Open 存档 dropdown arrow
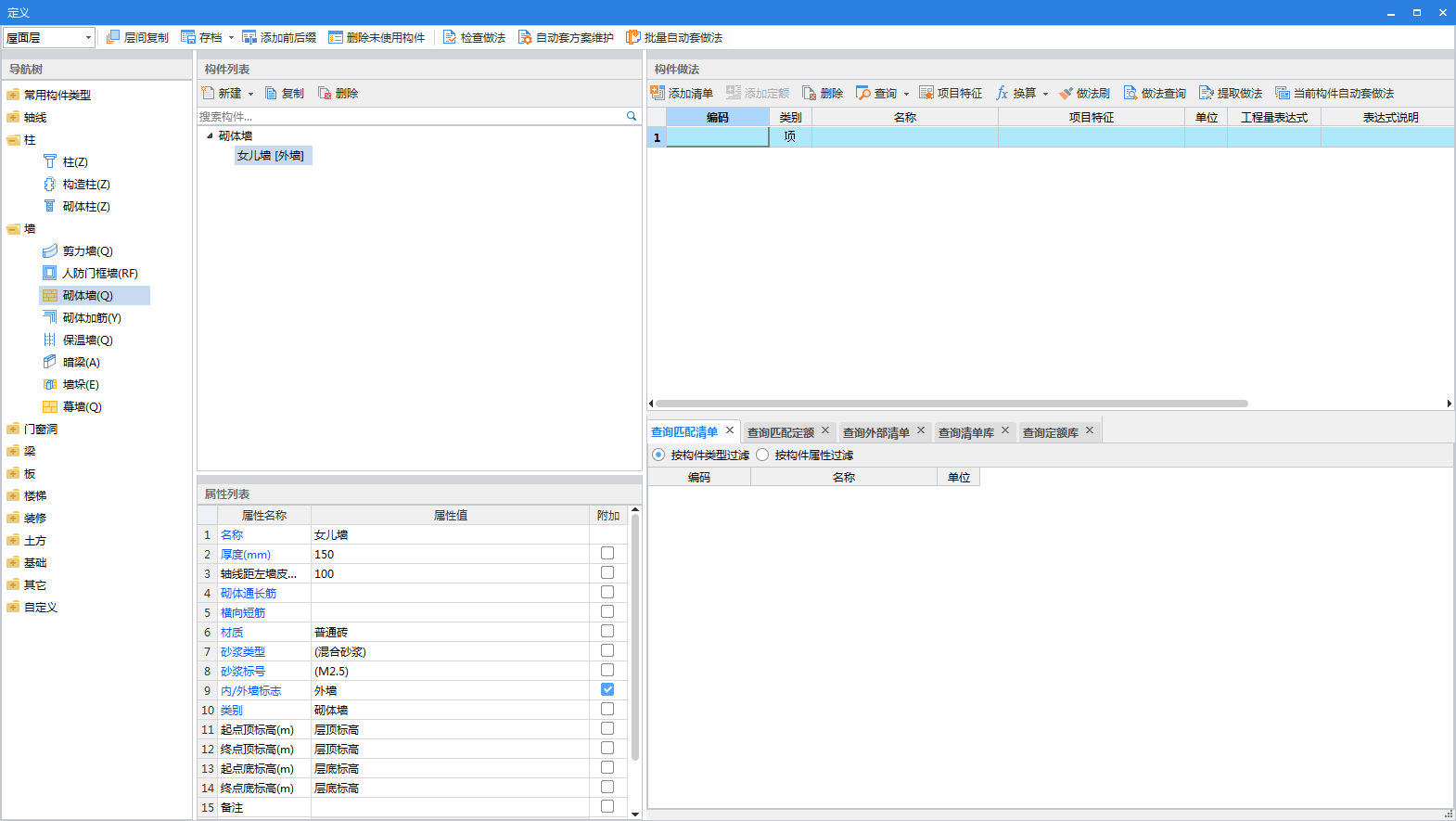The height and width of the screenshot is (821, 1456). click(231, 38)
